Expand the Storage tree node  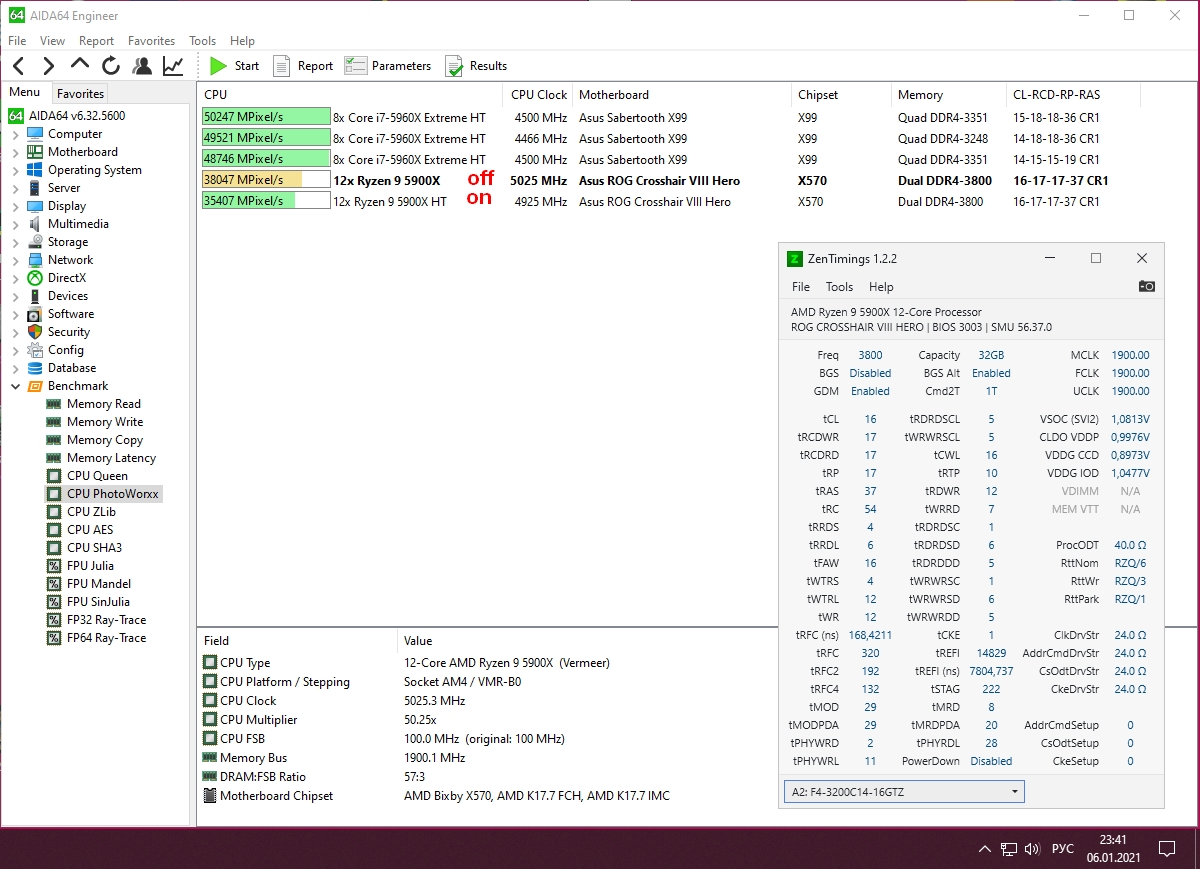tap(15, 242)
